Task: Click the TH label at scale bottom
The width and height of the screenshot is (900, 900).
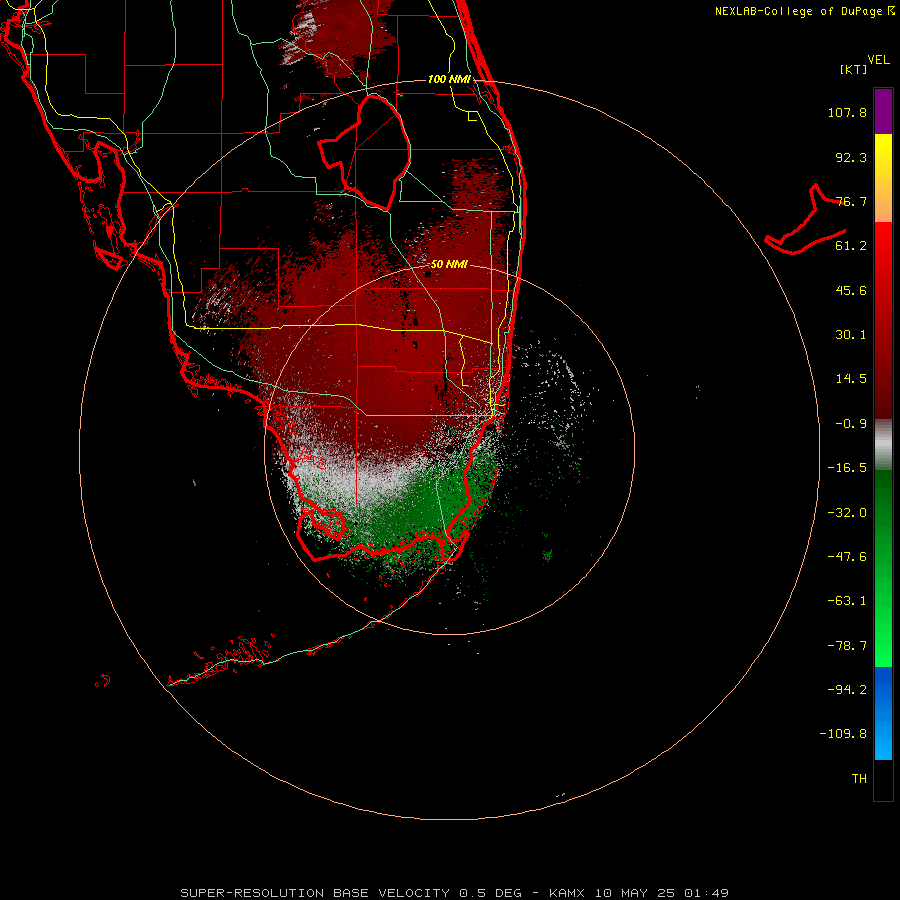Action: pyautogui.click(x=859, y=779)
